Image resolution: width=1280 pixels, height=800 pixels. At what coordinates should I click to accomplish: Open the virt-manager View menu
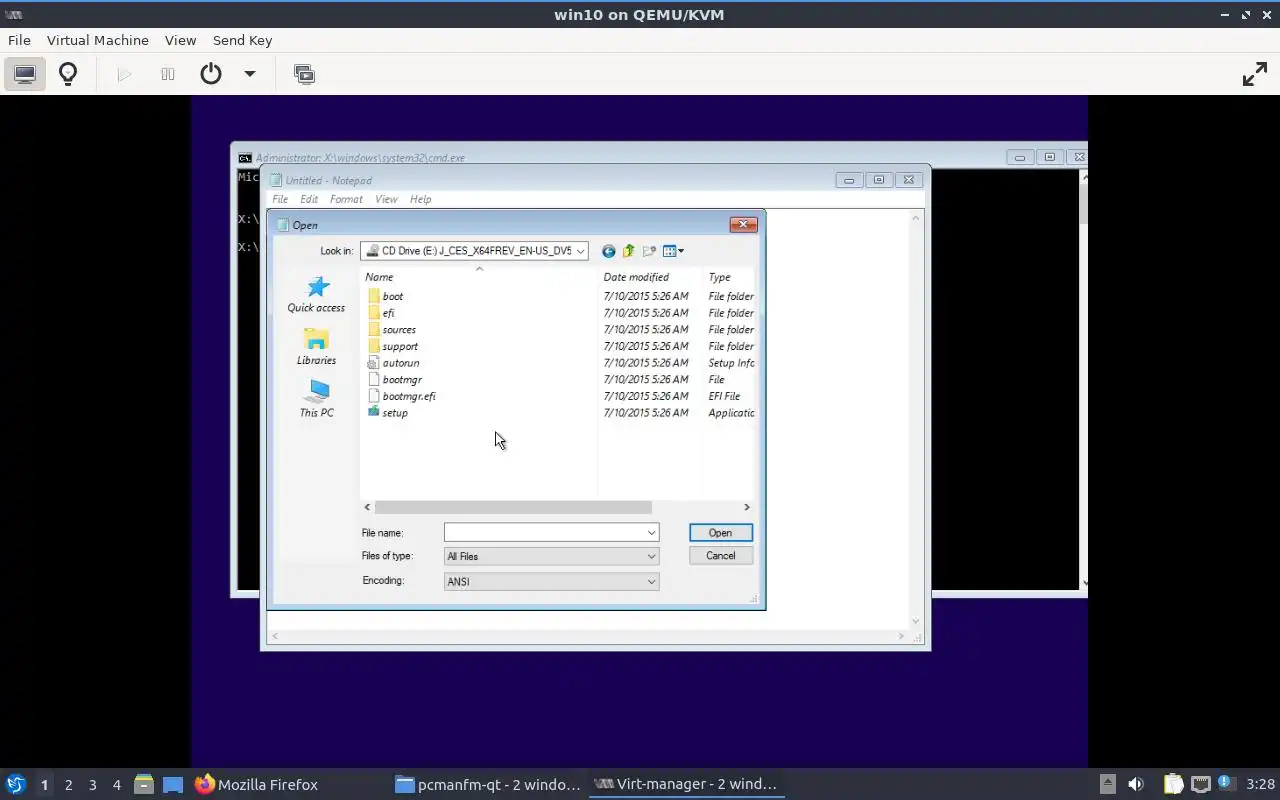coord(180,40)
